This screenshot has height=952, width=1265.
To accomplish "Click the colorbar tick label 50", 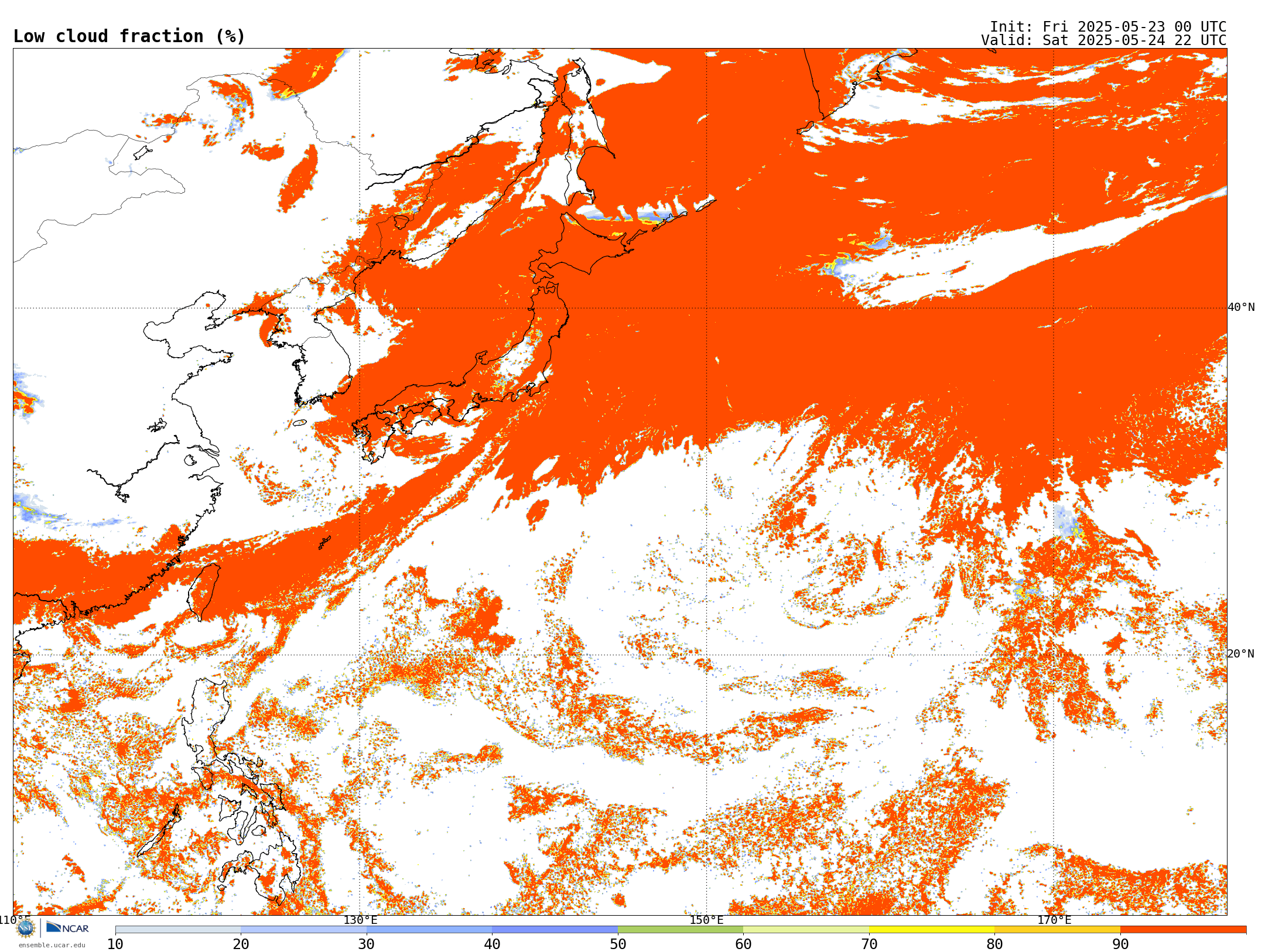I will 618,944.
